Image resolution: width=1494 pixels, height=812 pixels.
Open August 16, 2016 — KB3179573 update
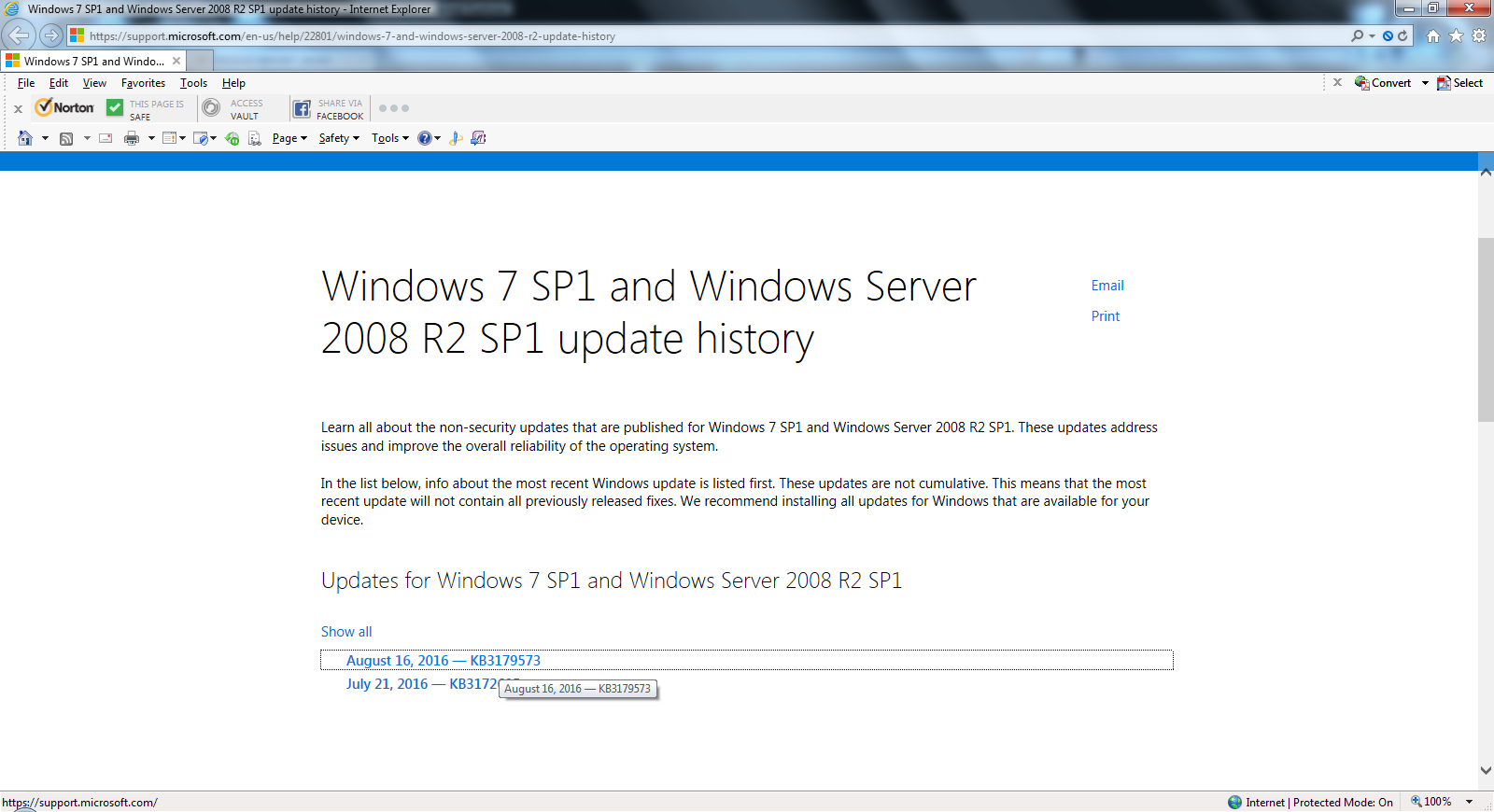(444, 661)
